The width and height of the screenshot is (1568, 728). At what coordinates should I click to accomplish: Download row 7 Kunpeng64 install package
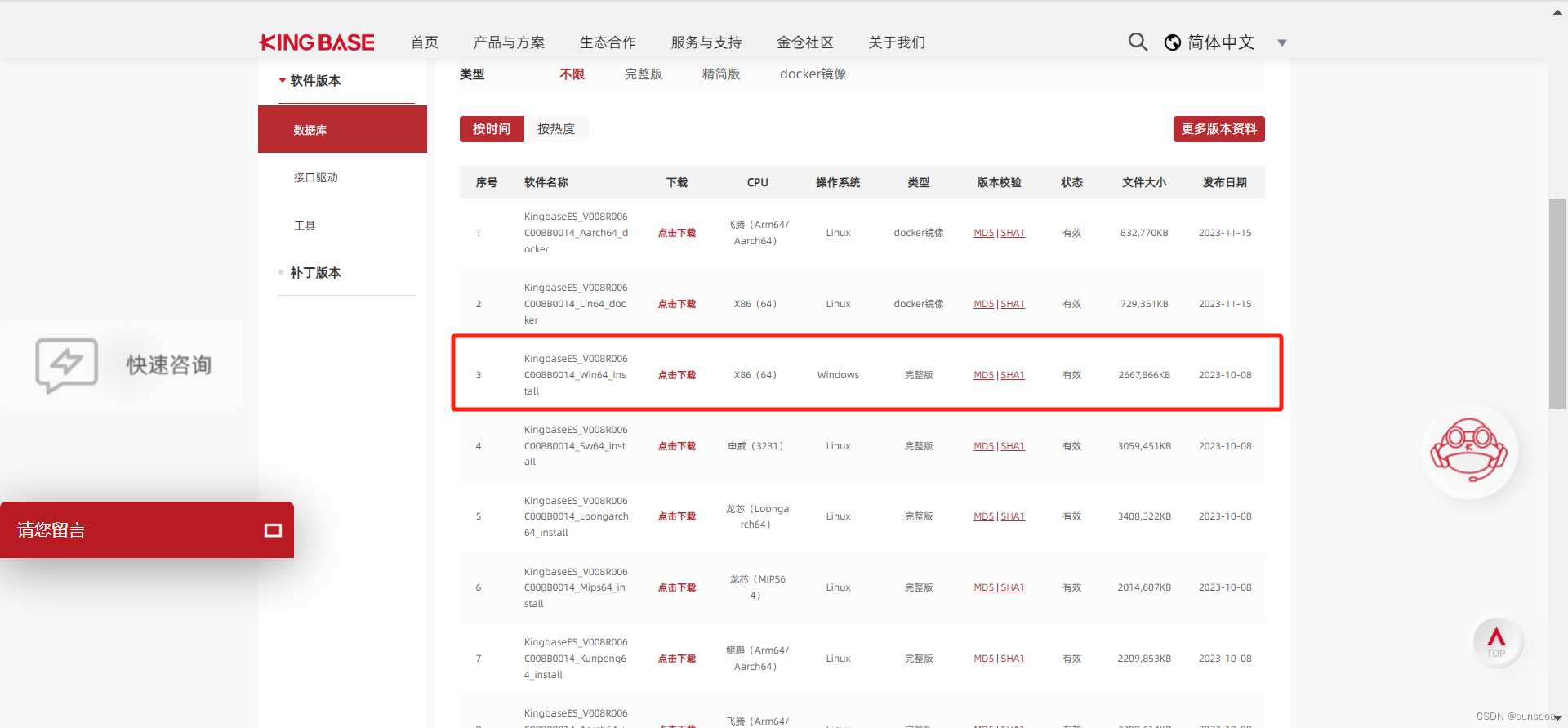click(677, 659)
